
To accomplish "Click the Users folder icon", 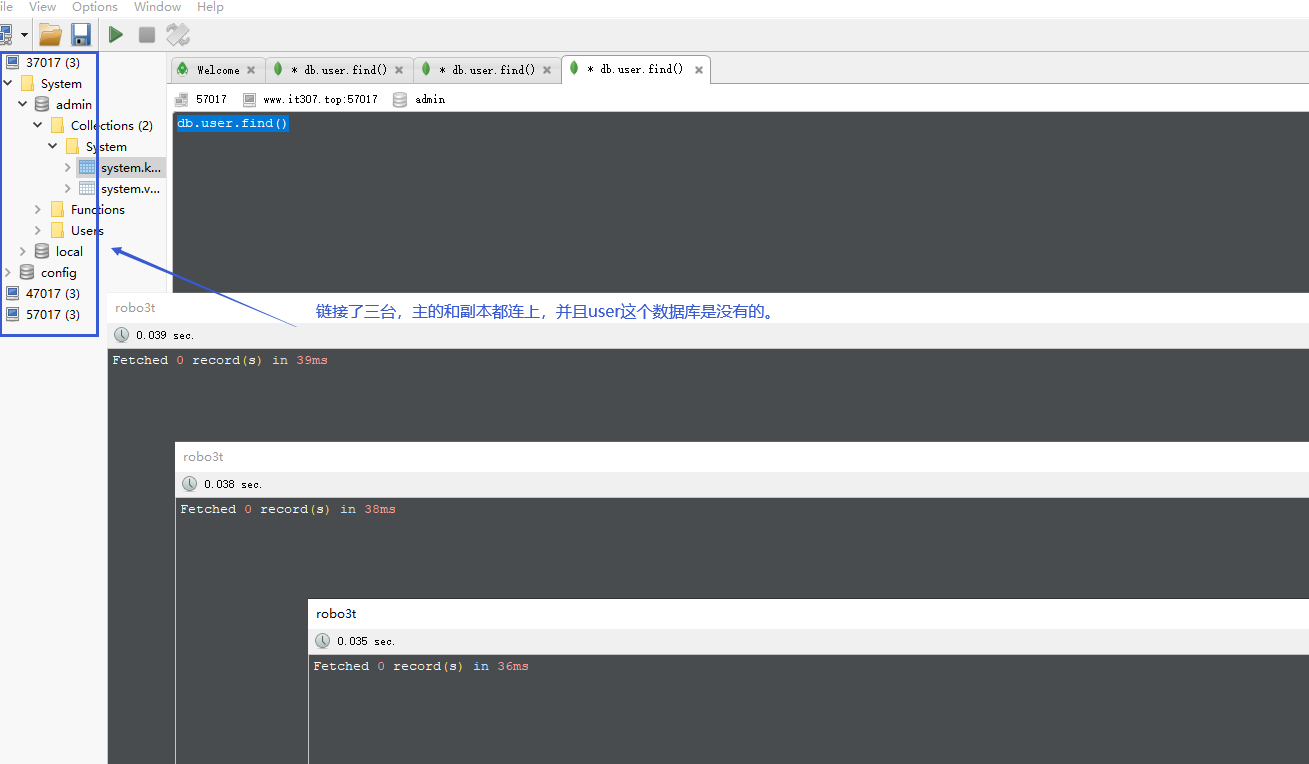I will click(57, 231).
